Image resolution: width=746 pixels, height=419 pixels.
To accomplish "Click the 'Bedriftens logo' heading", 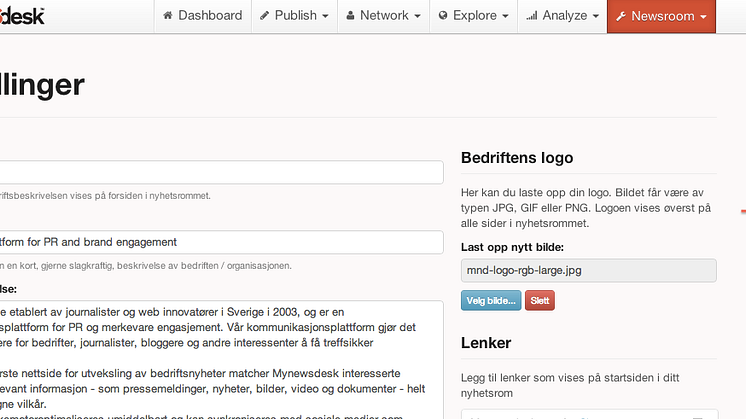I will [517, 157].
